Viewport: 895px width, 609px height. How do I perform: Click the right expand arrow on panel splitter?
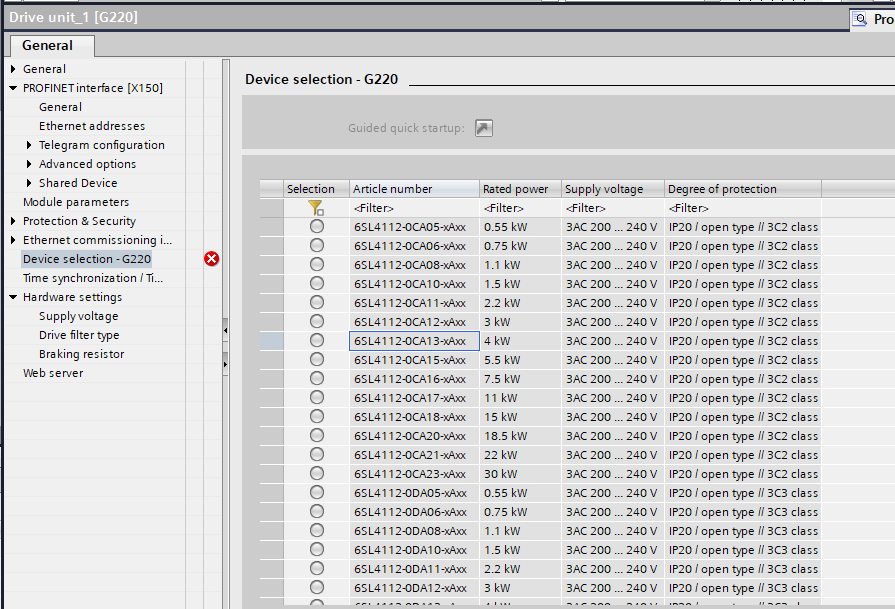(x=225, y=365)
